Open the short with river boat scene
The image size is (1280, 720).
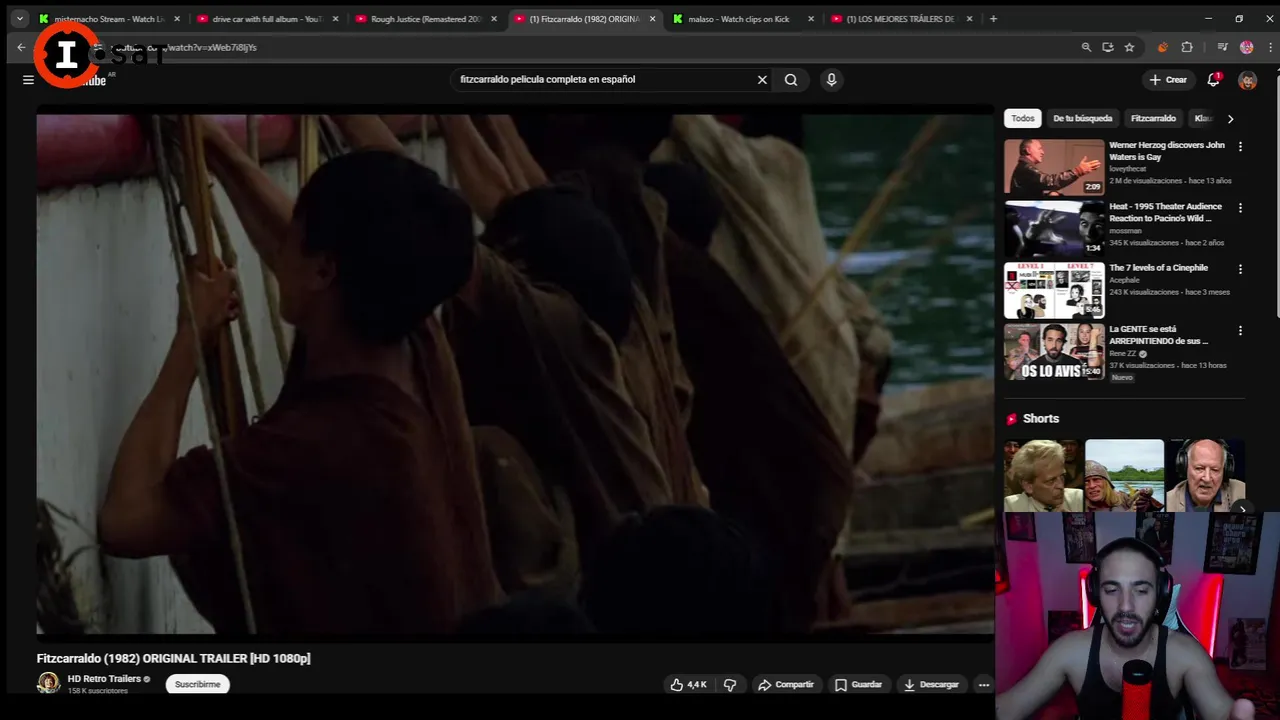[x=1124, y=476]
